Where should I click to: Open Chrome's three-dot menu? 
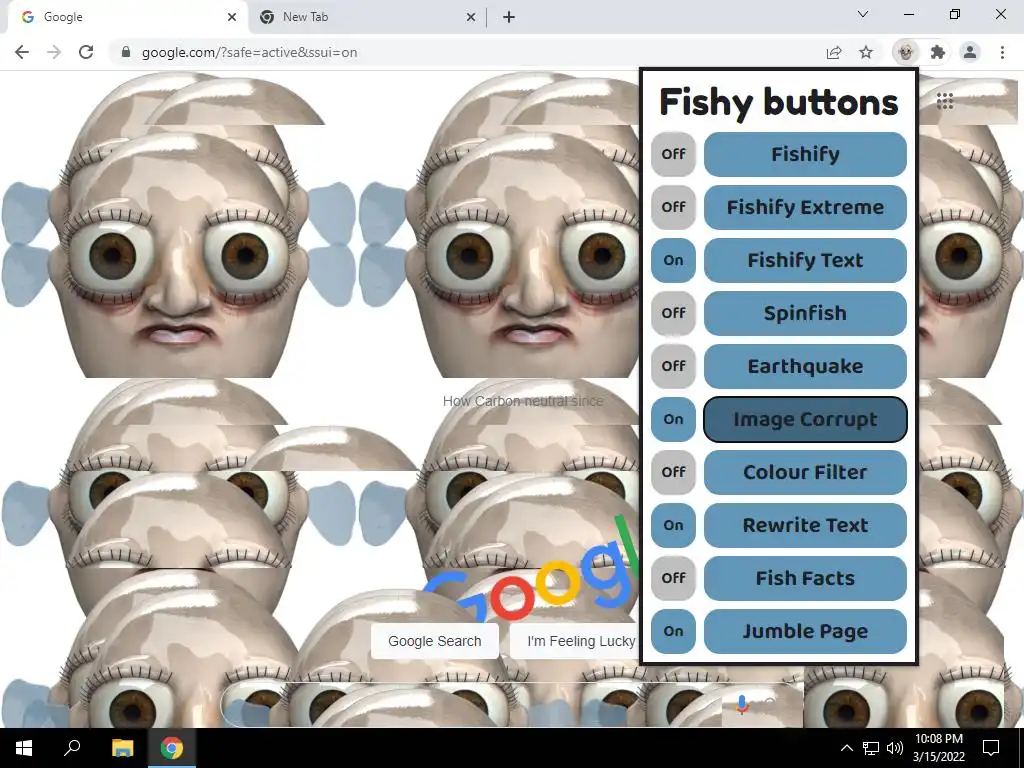1002,52
